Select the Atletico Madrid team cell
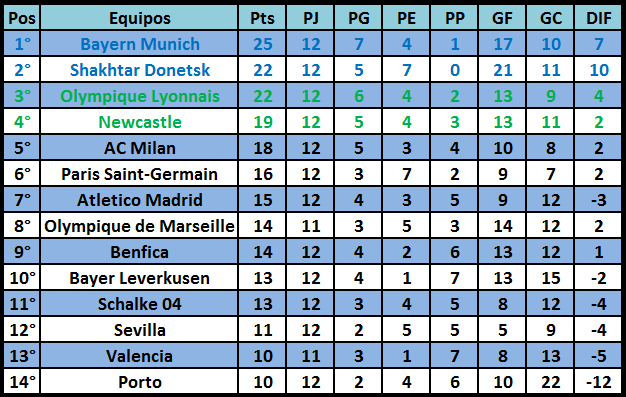This screenshot has height=397, width=626. coord(139,200)
